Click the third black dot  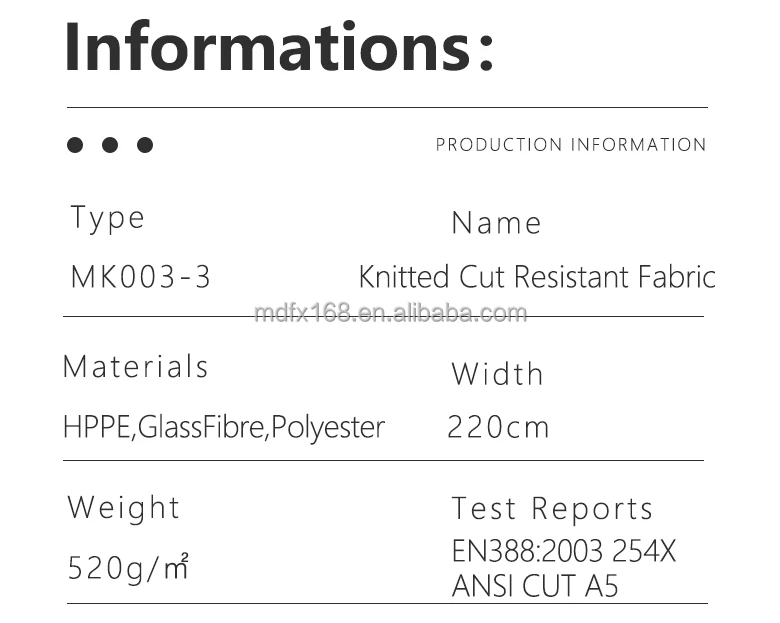(145, 145)
